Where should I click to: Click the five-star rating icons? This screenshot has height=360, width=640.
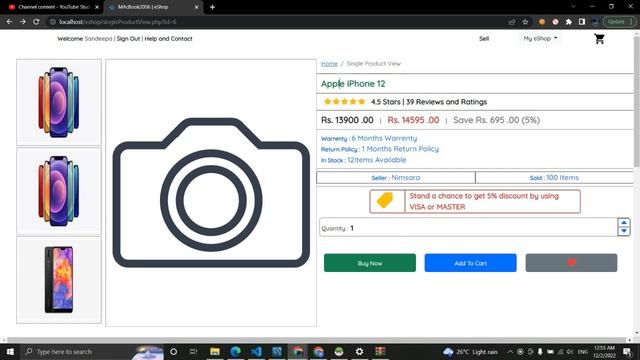pyautogui.click(x=344, y=102)
